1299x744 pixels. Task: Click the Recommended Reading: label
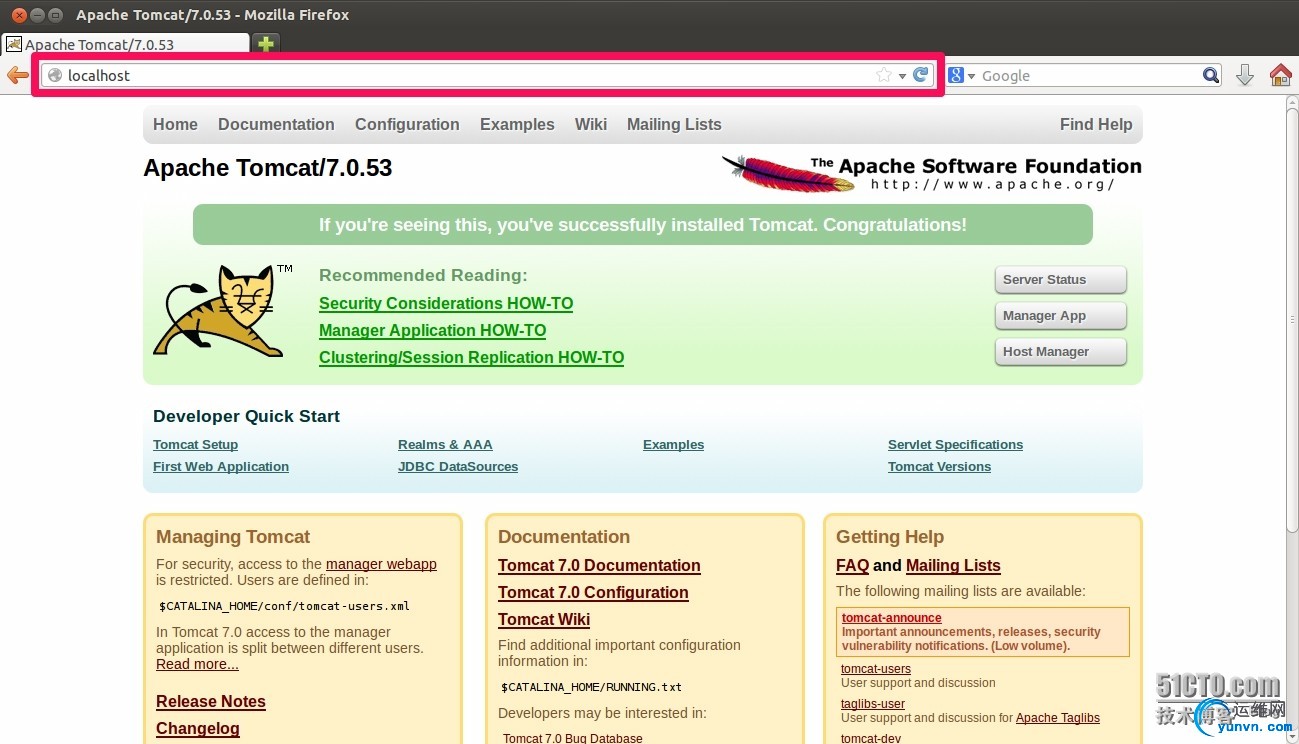click(x=423, y=275)
